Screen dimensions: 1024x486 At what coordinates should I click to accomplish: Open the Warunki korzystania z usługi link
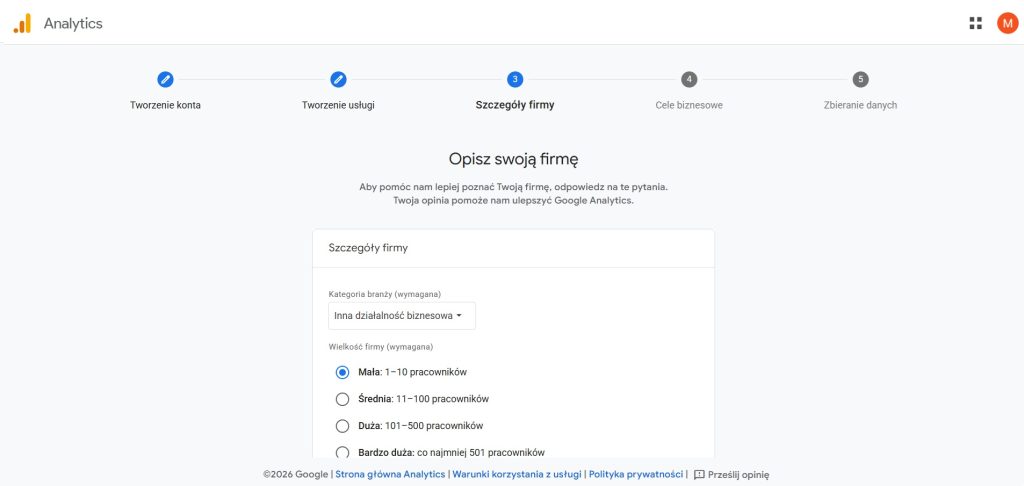click(x=517, y=475)
